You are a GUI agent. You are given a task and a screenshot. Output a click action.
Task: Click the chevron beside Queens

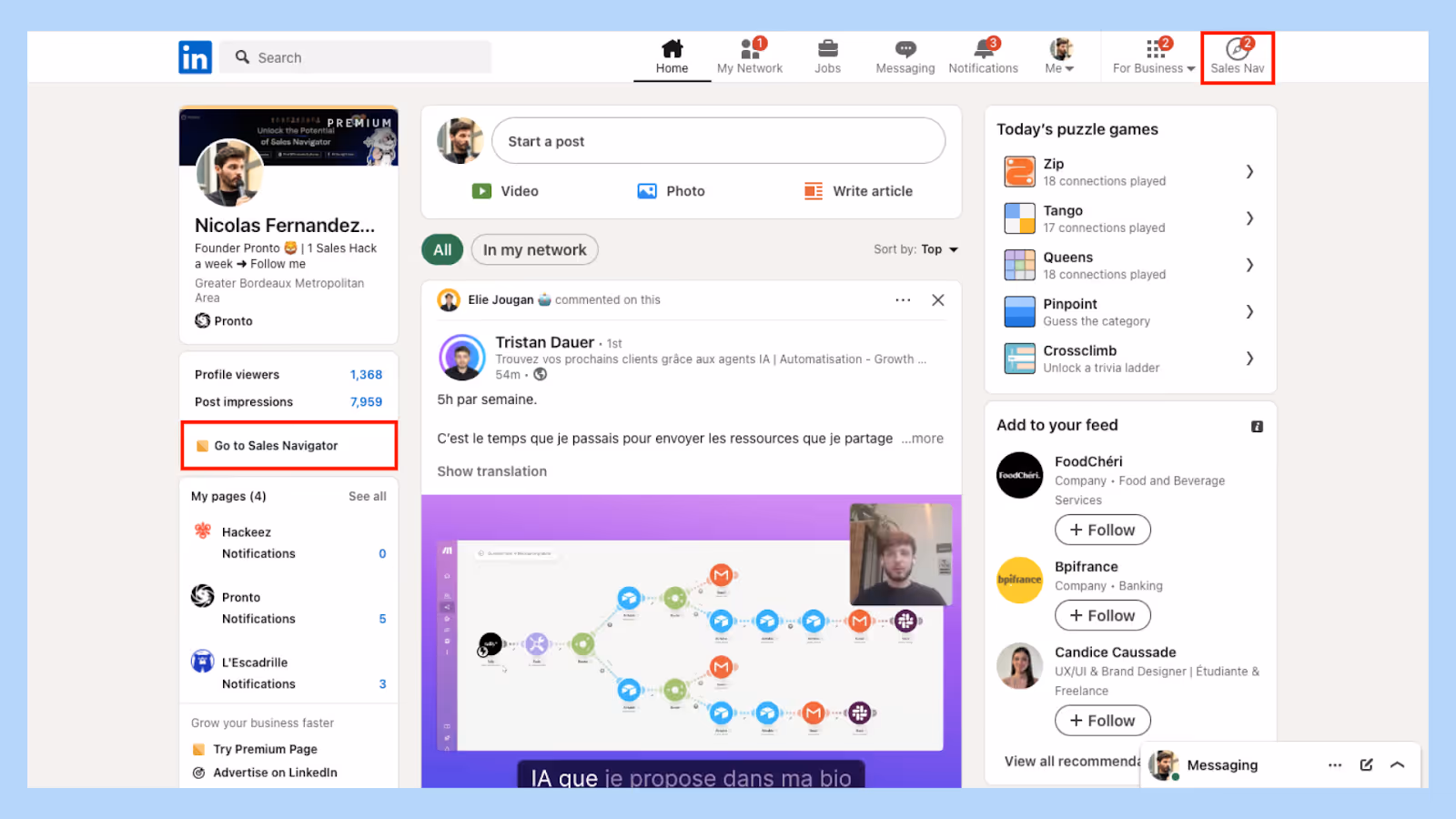click(x=1249, y=265)
